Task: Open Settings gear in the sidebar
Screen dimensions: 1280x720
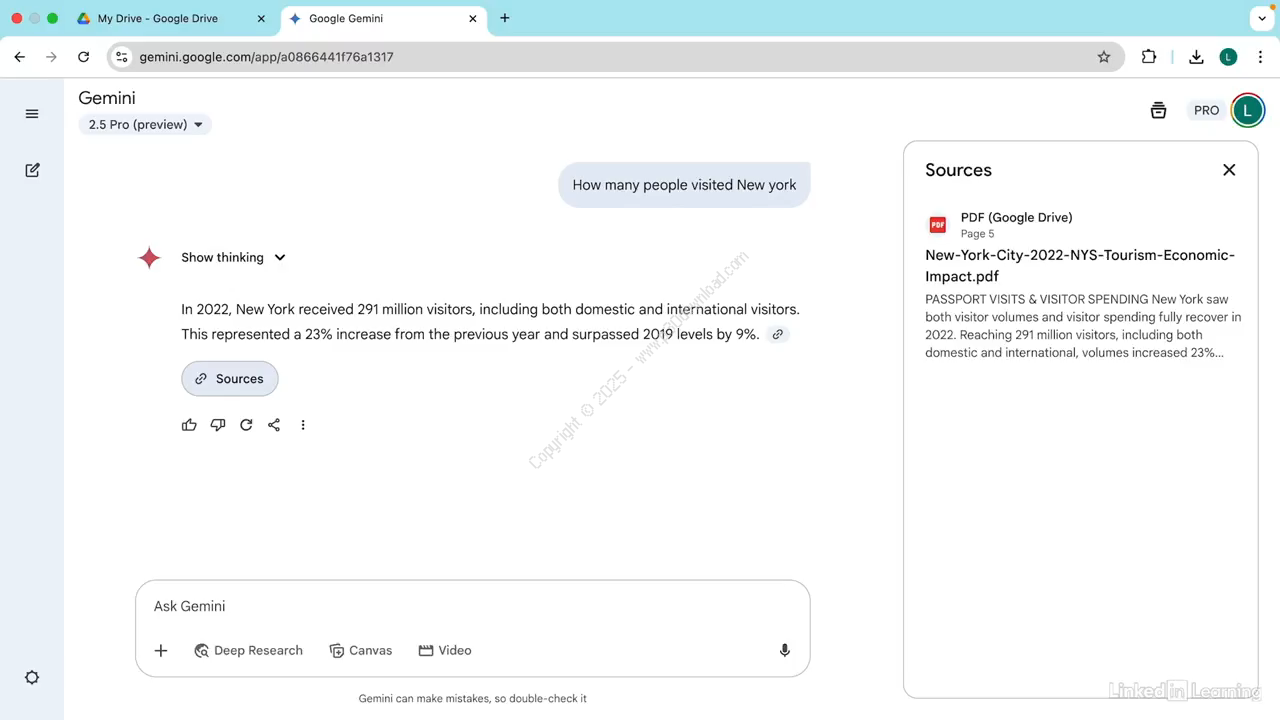Action: click(x=32, y=677)
